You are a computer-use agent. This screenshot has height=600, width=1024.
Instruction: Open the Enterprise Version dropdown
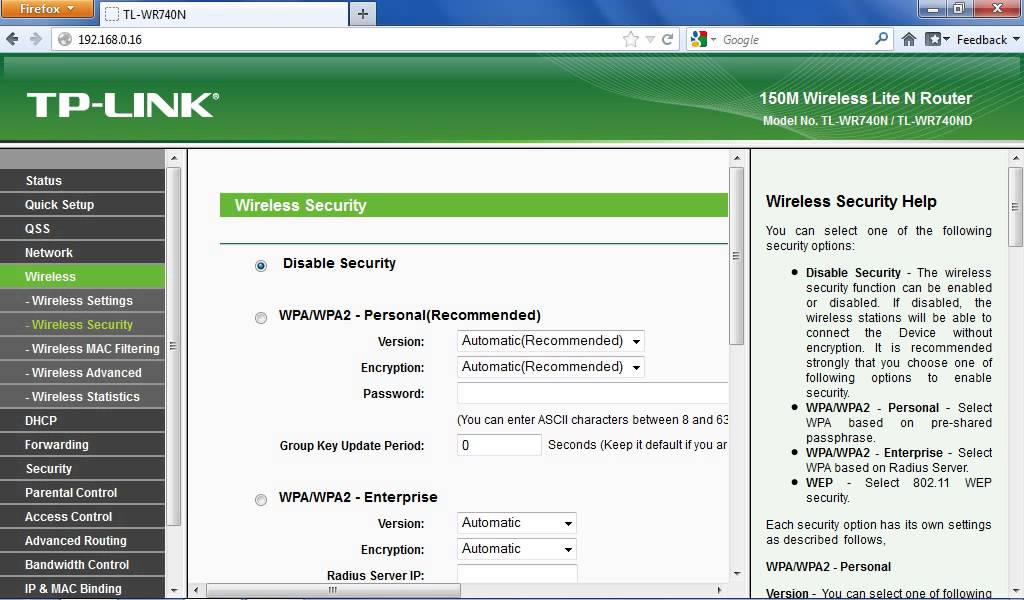517,523
